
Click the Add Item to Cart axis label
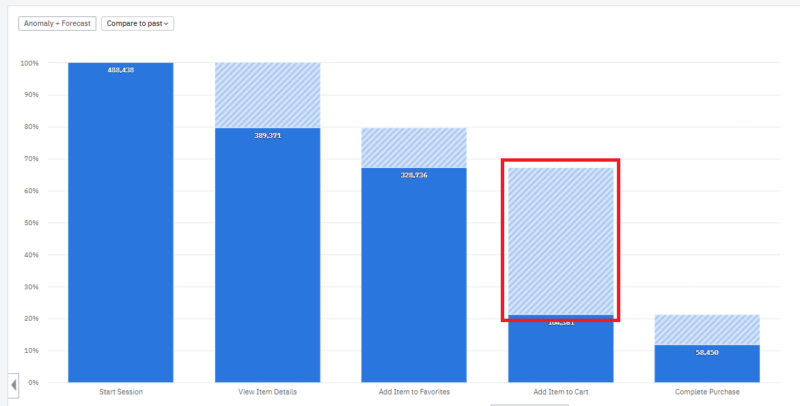pyautogui.click(x=559, y=391)
